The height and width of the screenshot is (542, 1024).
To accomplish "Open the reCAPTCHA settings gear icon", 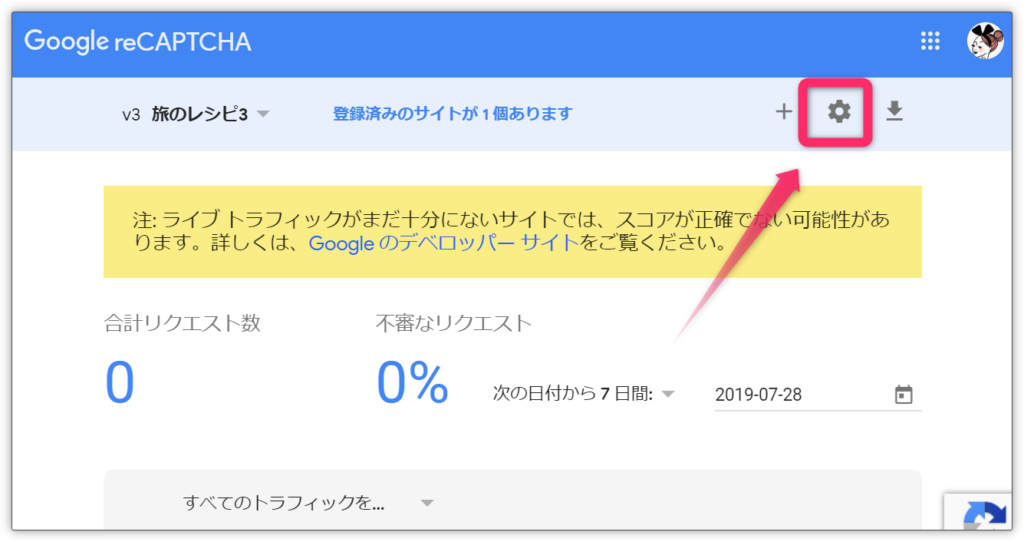I will [x=838, y=112].
